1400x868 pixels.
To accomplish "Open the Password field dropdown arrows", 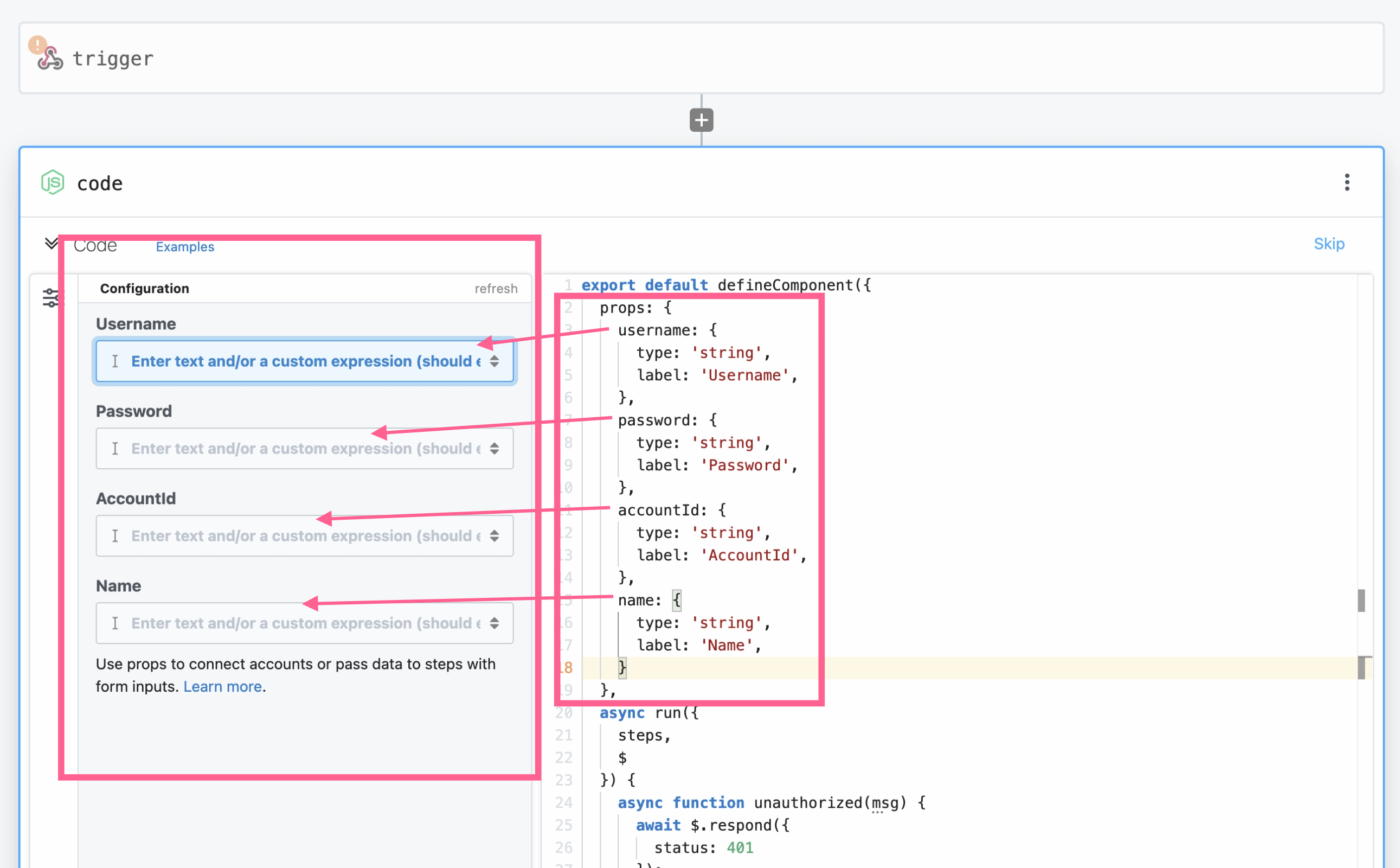I will [494, 448].
